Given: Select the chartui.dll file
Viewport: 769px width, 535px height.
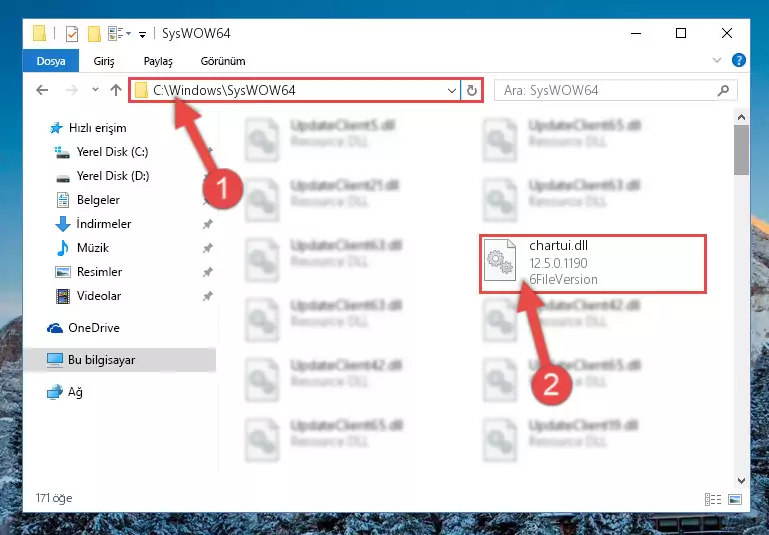Looking at the screenshot, I should tap(593, 264).
